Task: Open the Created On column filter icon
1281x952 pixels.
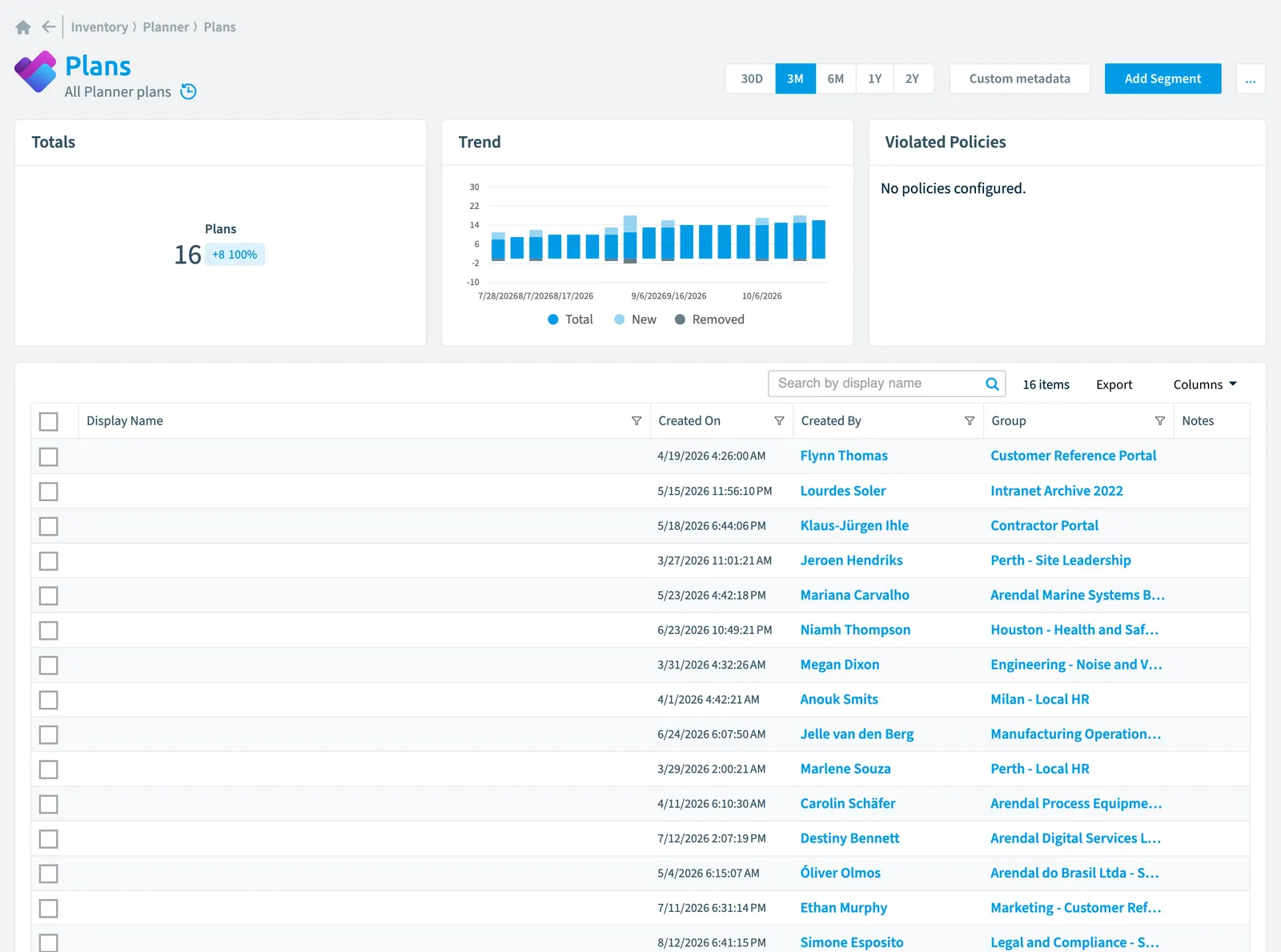Action: 779,421
